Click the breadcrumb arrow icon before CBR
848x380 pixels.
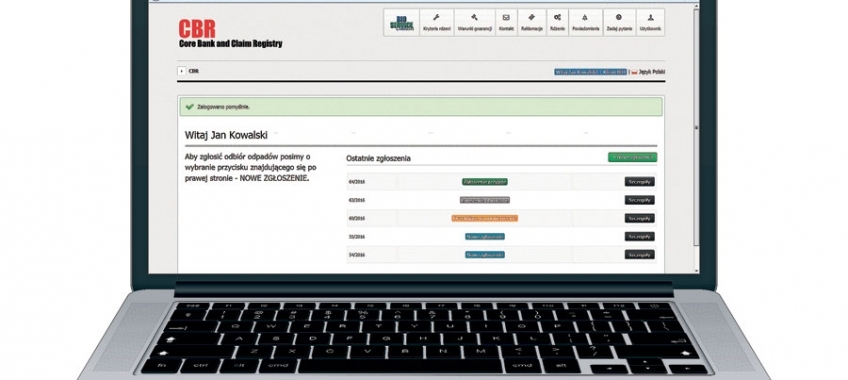point(182,71)
